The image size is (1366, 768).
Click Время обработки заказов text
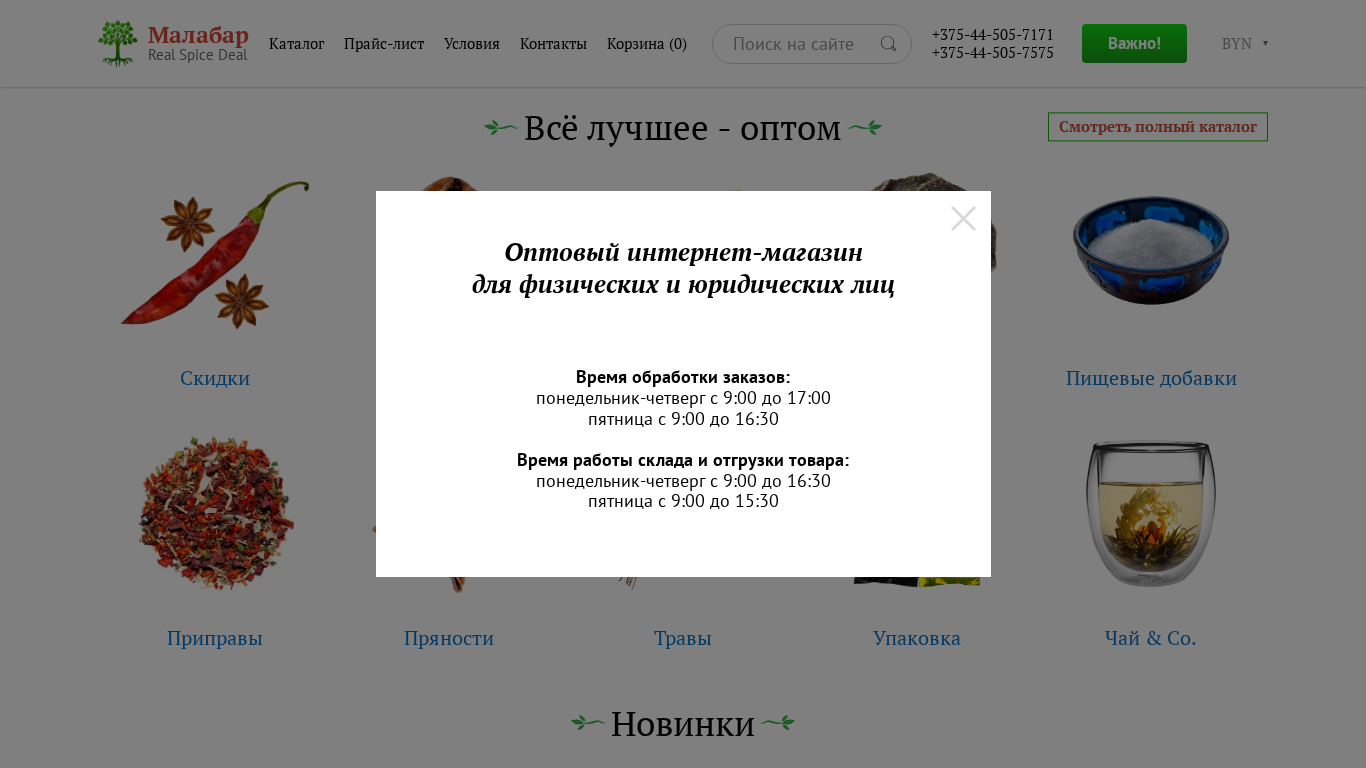683,377
